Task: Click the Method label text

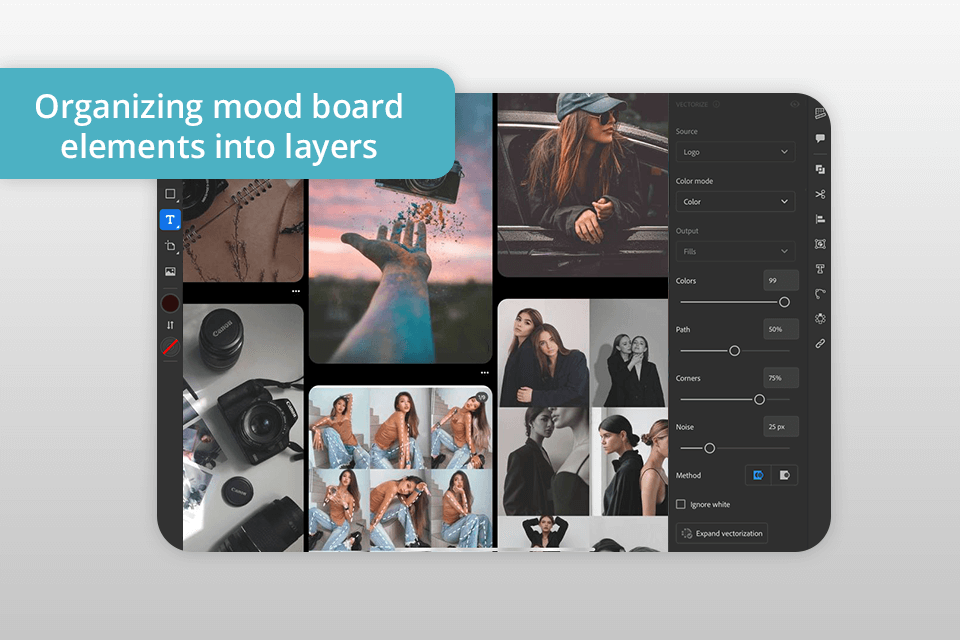Action: point(688,475)
